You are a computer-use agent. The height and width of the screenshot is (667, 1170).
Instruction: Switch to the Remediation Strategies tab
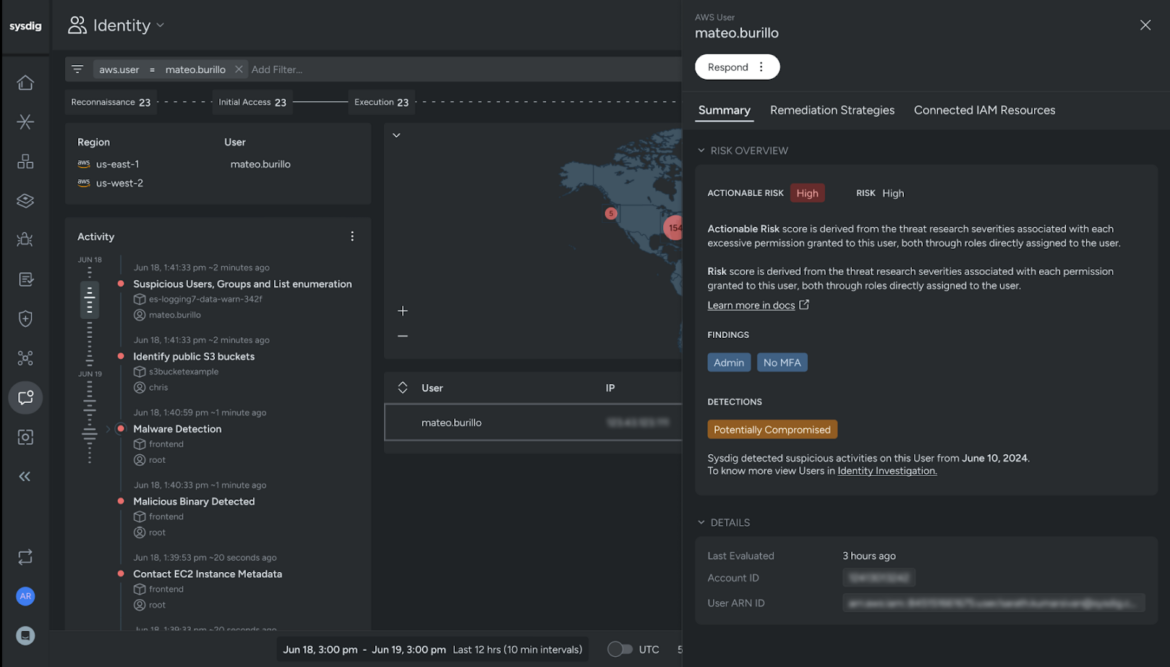click(831, 110)
